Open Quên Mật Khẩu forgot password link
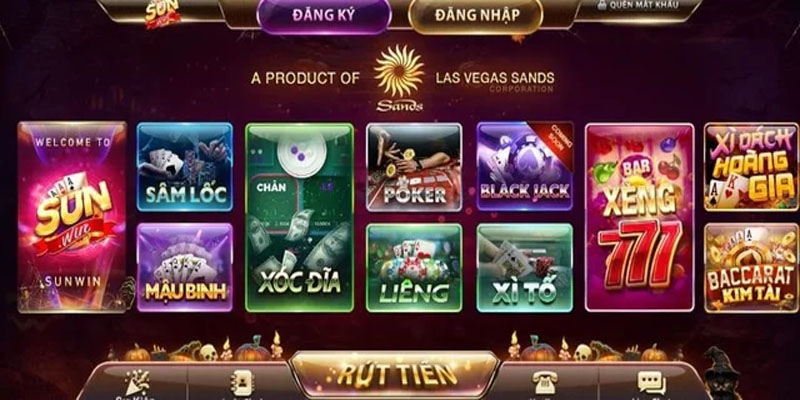Screen dimensions: 800x400 (x=644, y=5)
